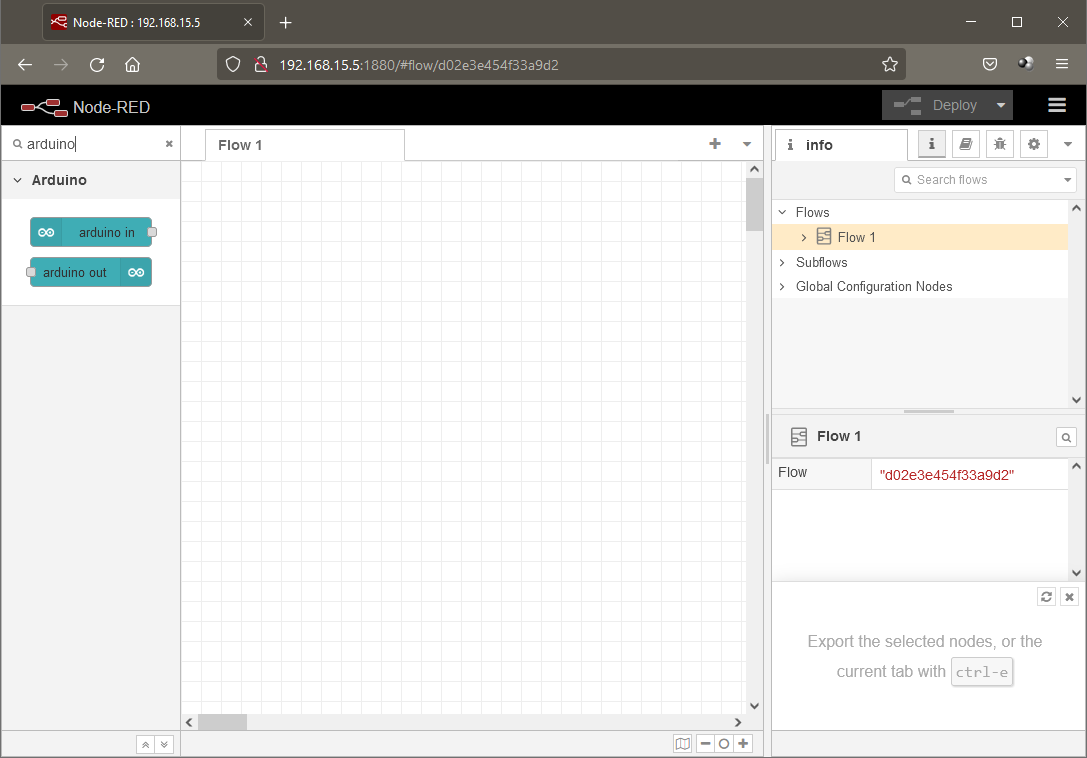The width and height of the screenshot is (1087, 758).
Task: Click workspace vertical scrollbar thumb
Action: 754,205
